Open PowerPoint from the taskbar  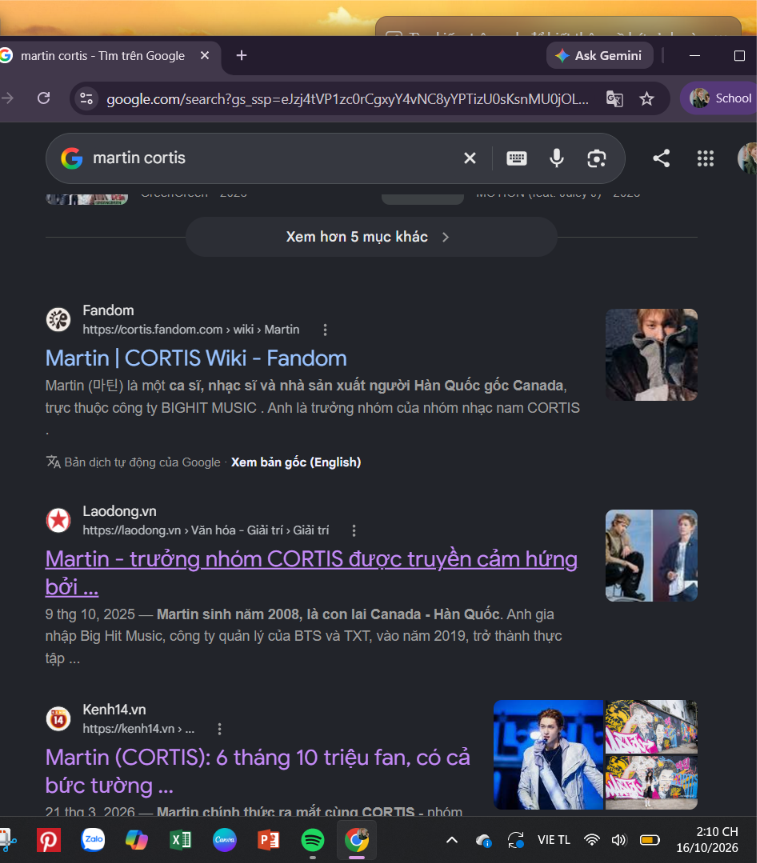point(269,840)
